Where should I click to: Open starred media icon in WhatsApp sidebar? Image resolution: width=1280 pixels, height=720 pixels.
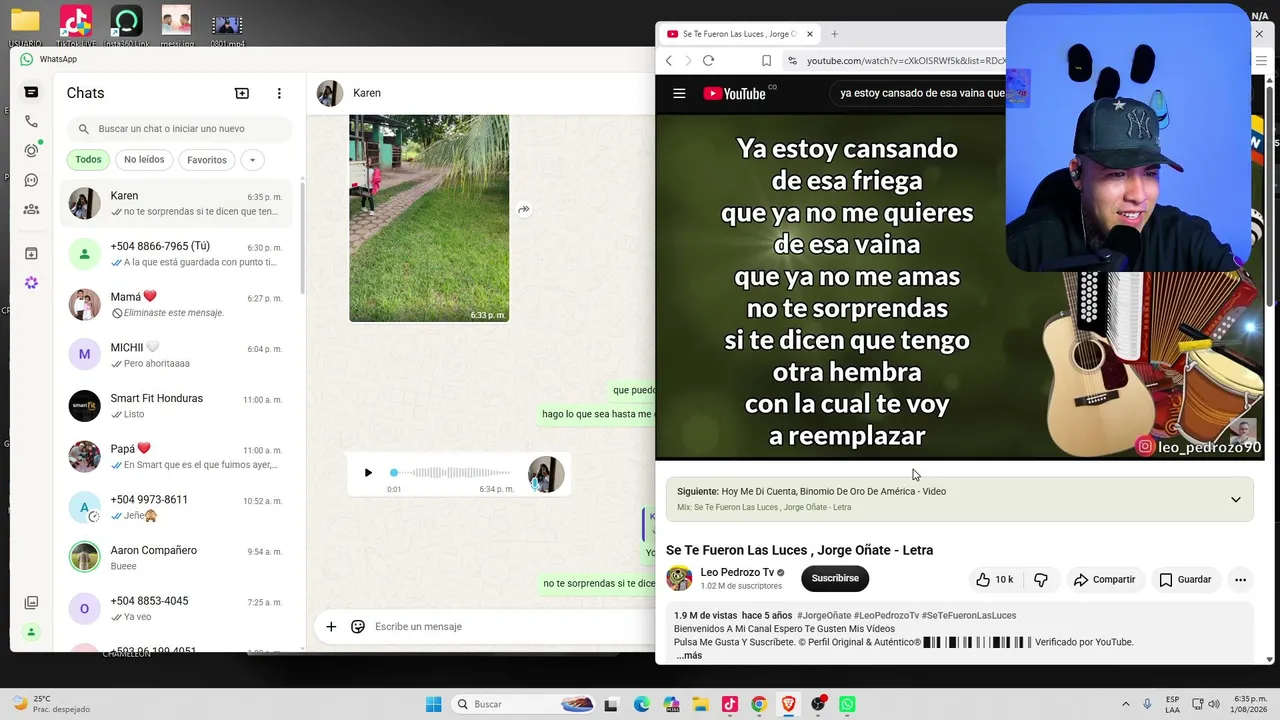[31, 603]
